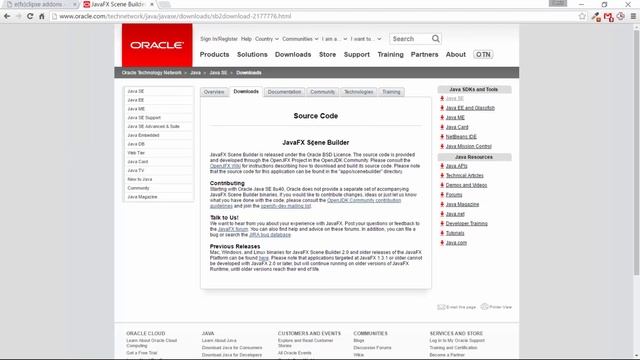Click Oracle Technology Network breadcrumb
Image resolution: width=640 pixels, height=360 pixels.
[151, 73]
